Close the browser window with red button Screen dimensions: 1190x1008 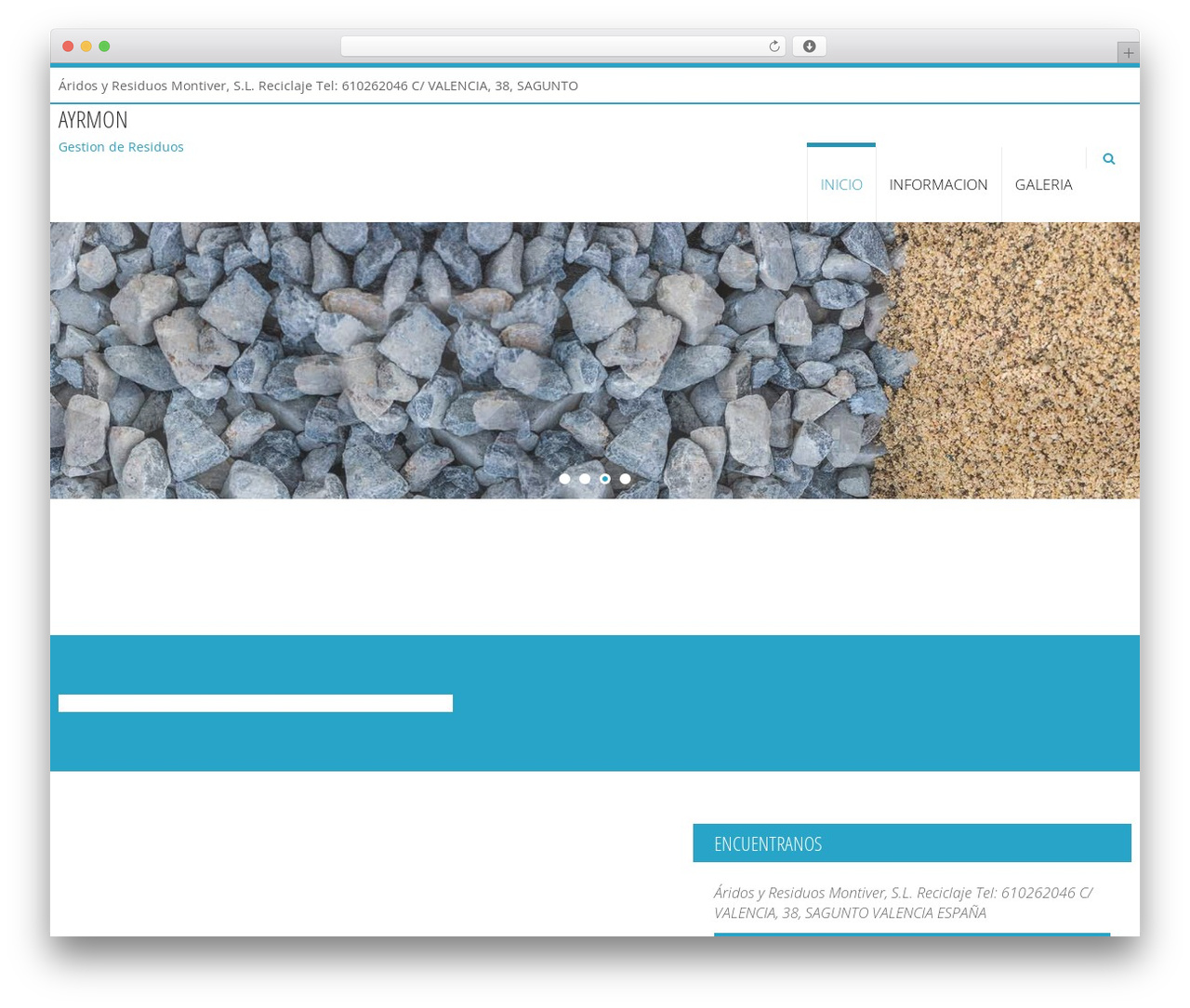(x=68, y=46)
